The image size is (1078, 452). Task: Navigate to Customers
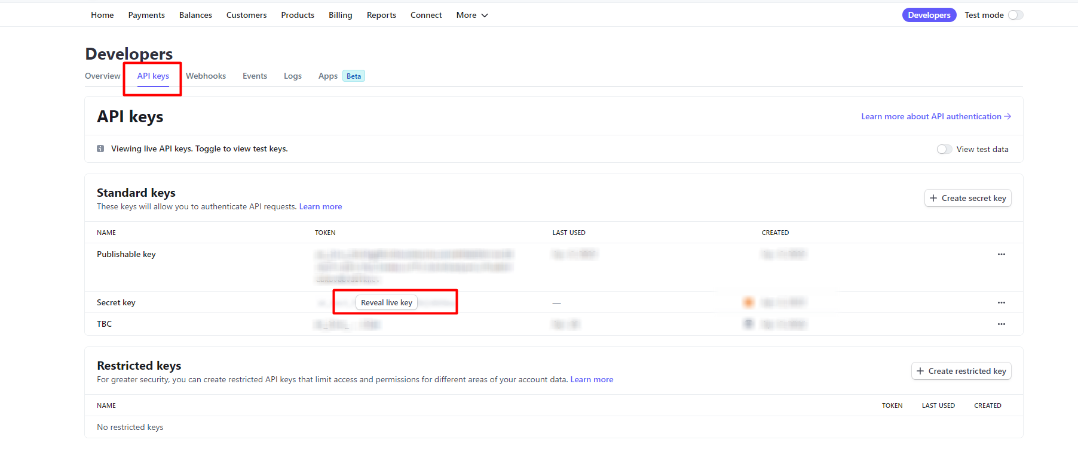pyautogui.click(x=246, y=15)
